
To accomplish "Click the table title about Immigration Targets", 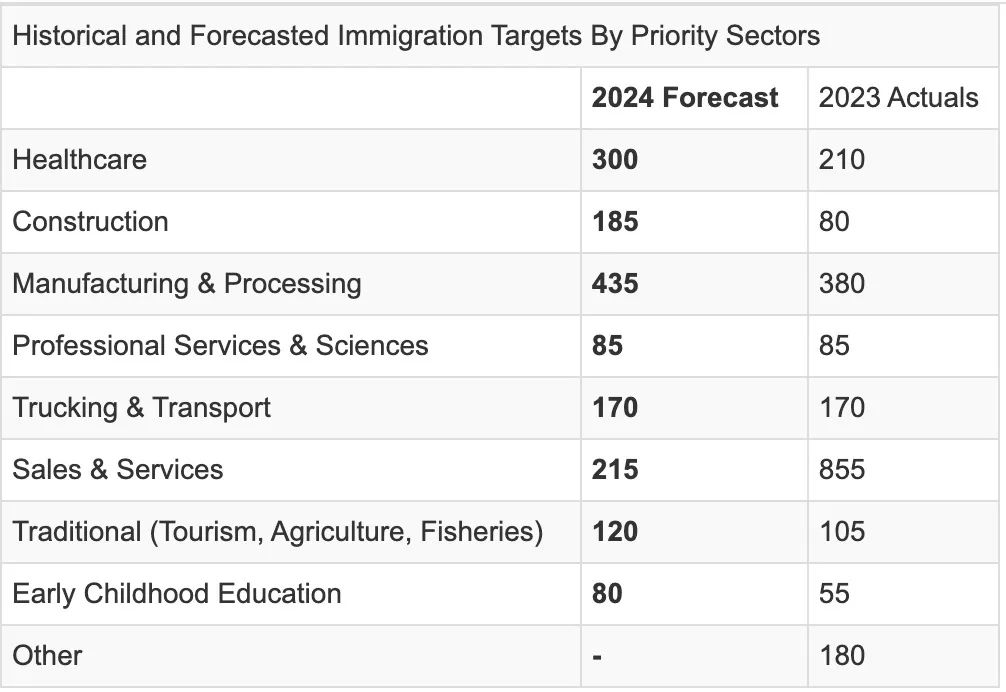I will pos(416,36).
